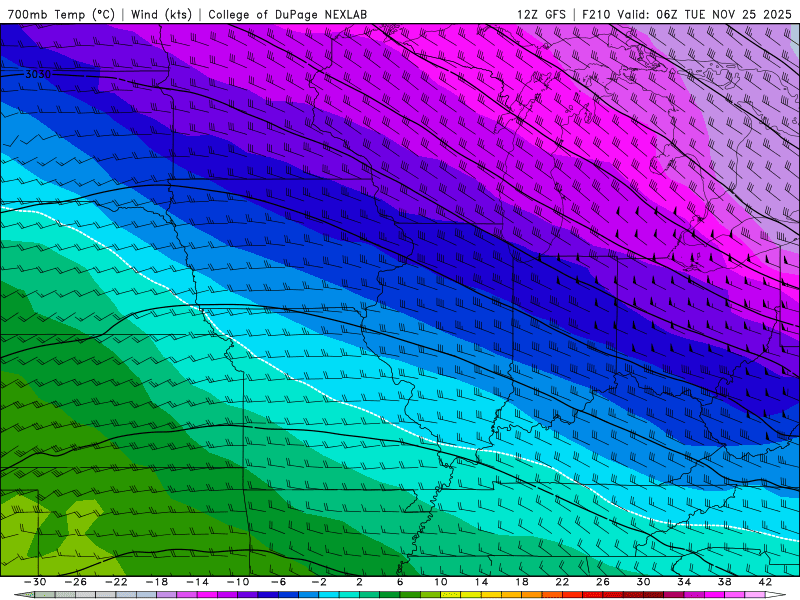Viewport: 800px width, 600px height.
Task: Click the '30' color scale label
Action: (x=643, y=582)
